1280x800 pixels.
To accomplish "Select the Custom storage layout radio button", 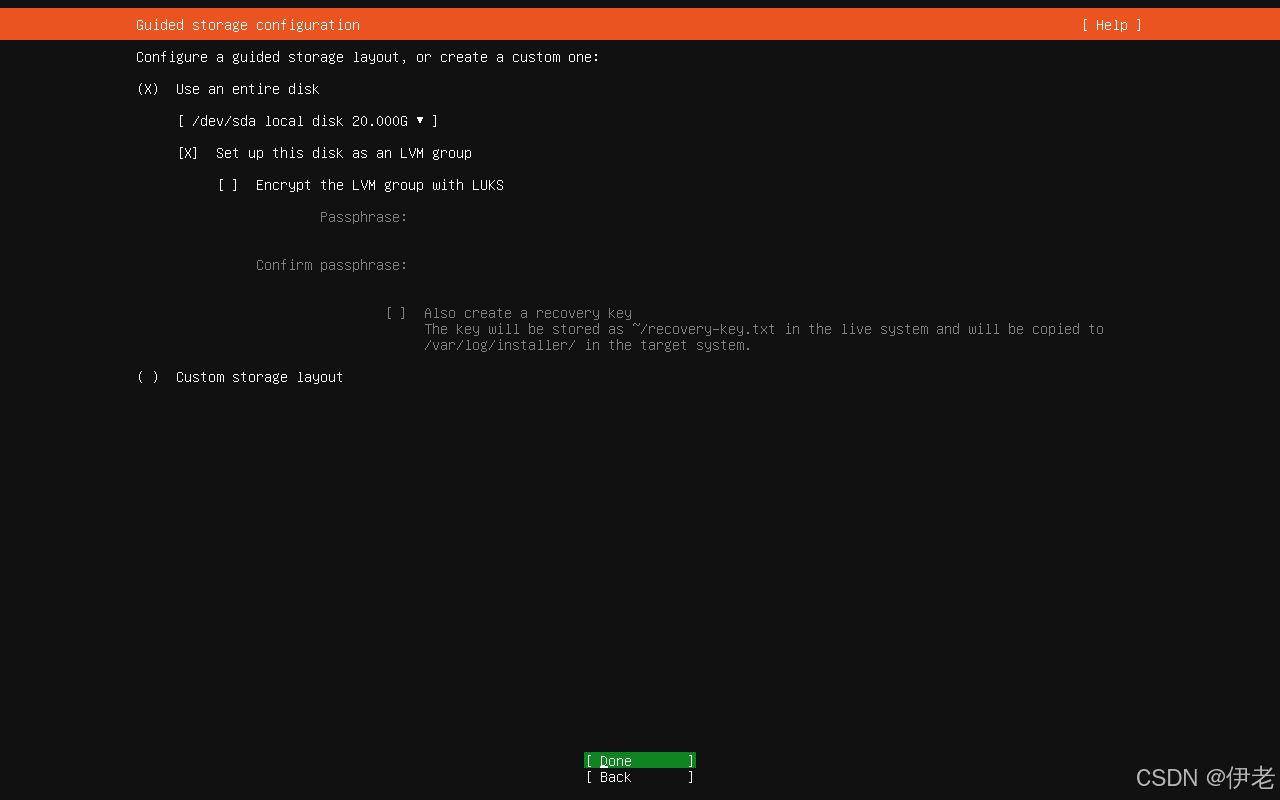I will coord(148,377).
